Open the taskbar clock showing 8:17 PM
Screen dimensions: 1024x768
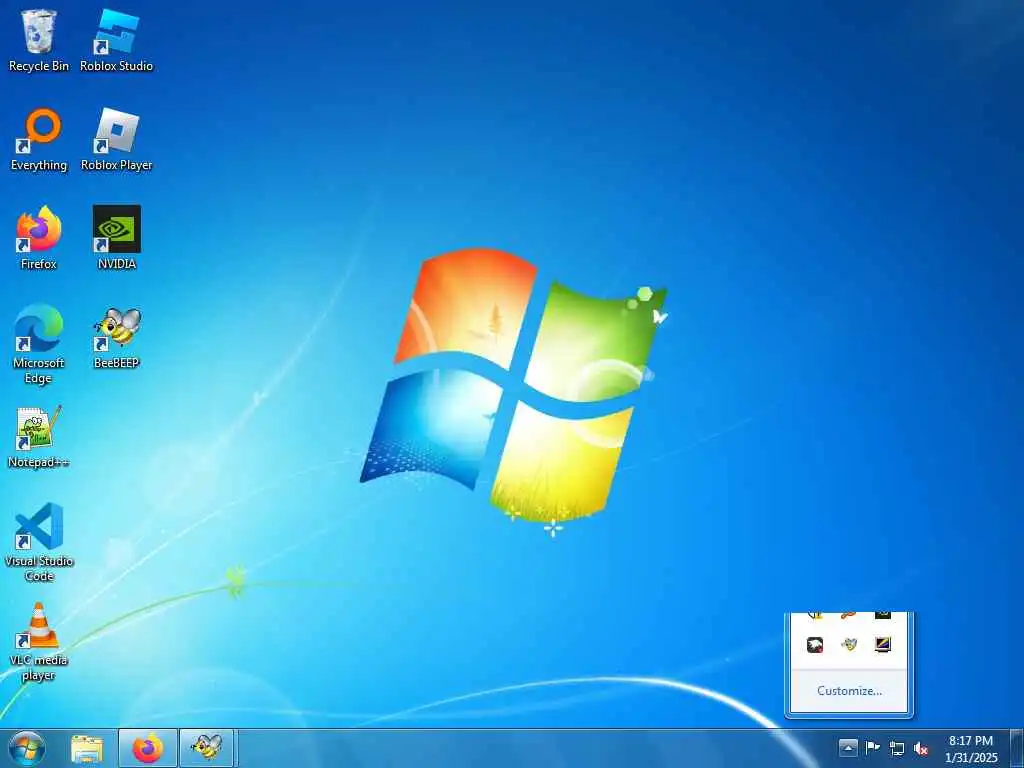(x=971, y=749)
